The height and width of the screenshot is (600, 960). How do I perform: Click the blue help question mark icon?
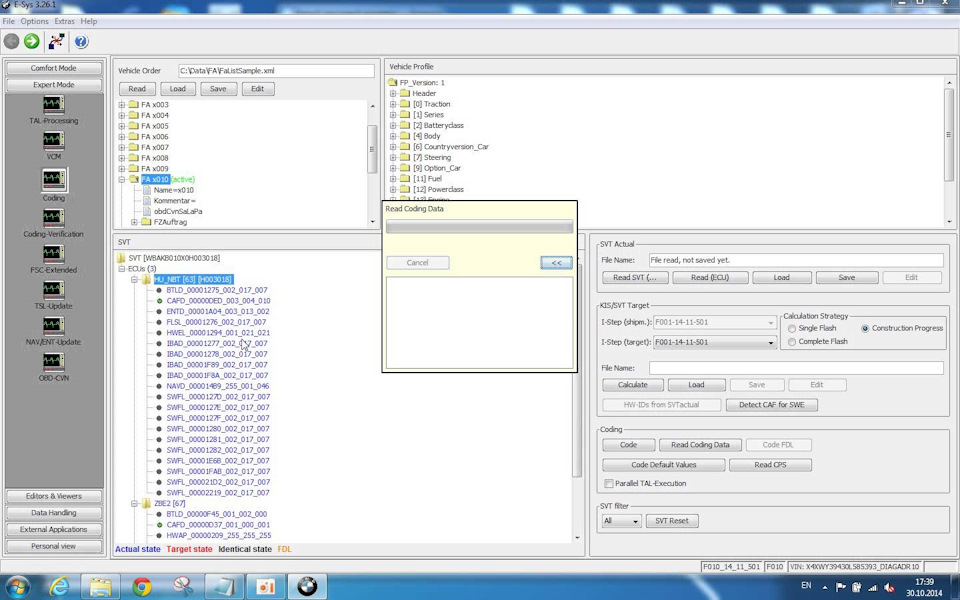(x=81, y=41)
